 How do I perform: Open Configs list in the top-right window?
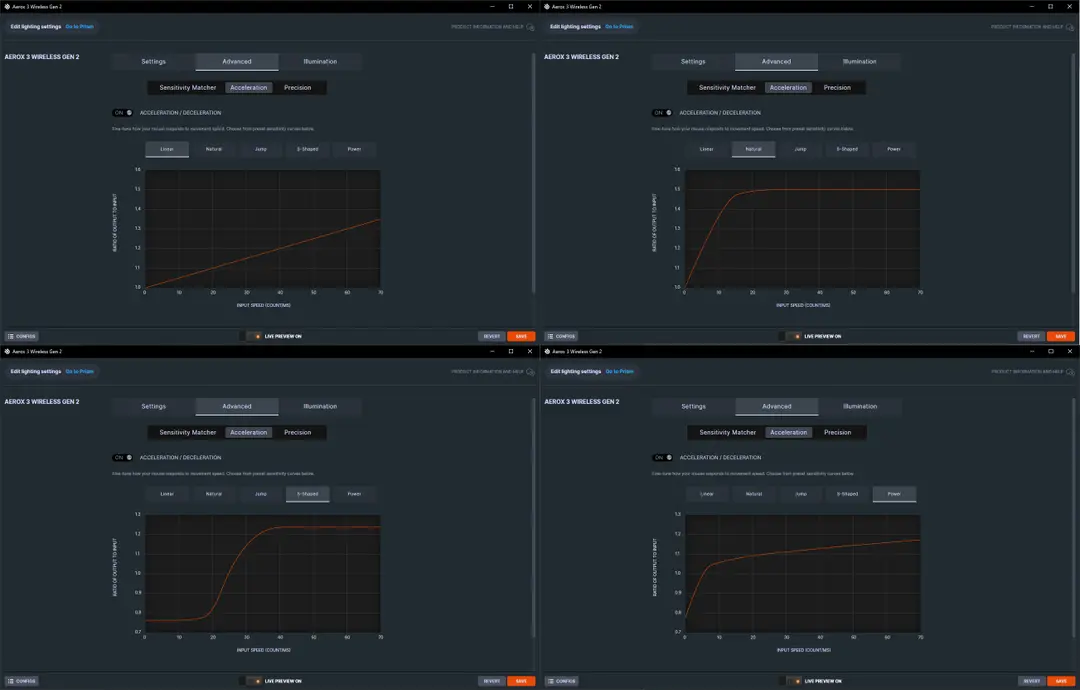point(561,336)
